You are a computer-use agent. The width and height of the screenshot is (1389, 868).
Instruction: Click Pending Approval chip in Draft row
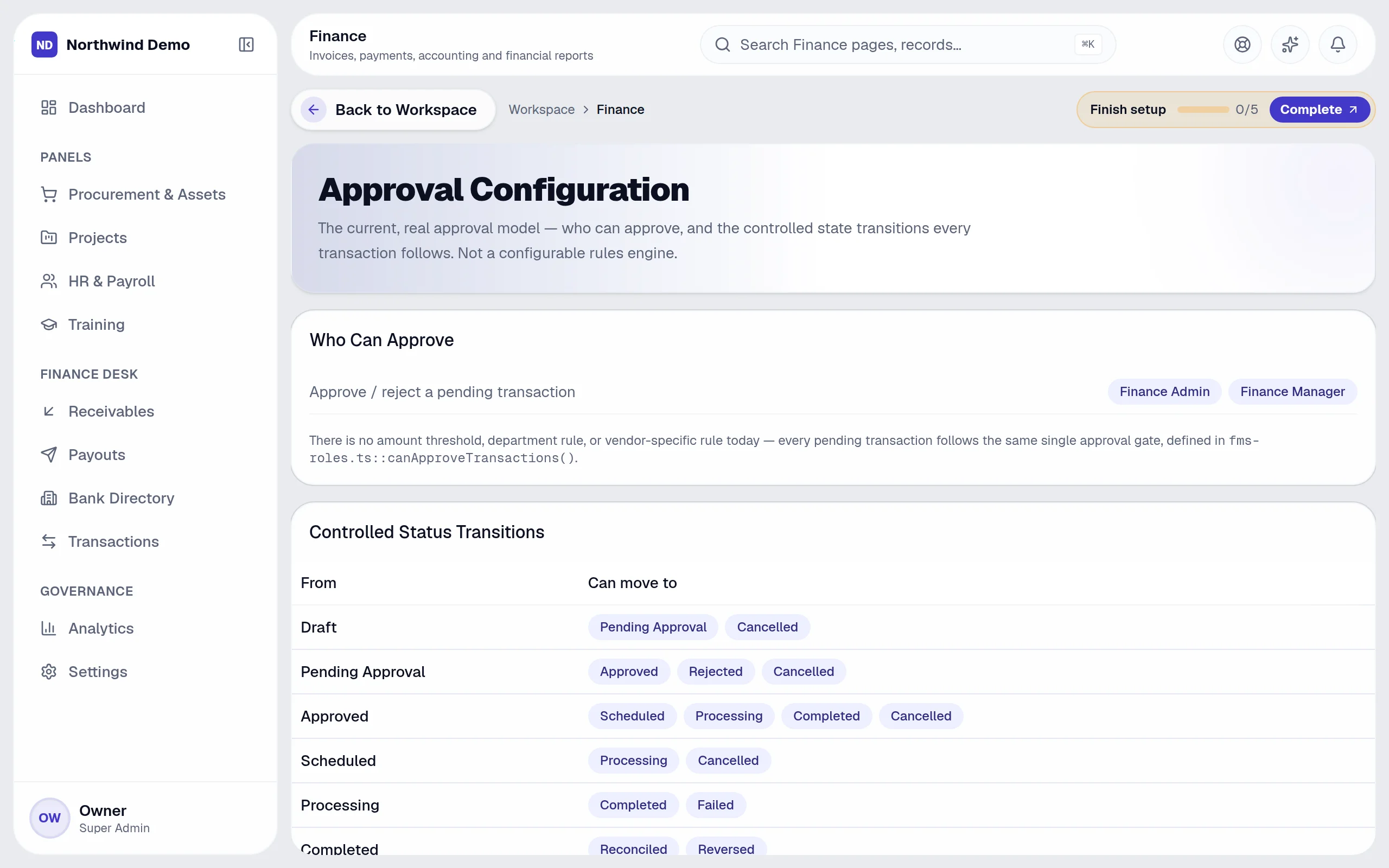[653, 627]
